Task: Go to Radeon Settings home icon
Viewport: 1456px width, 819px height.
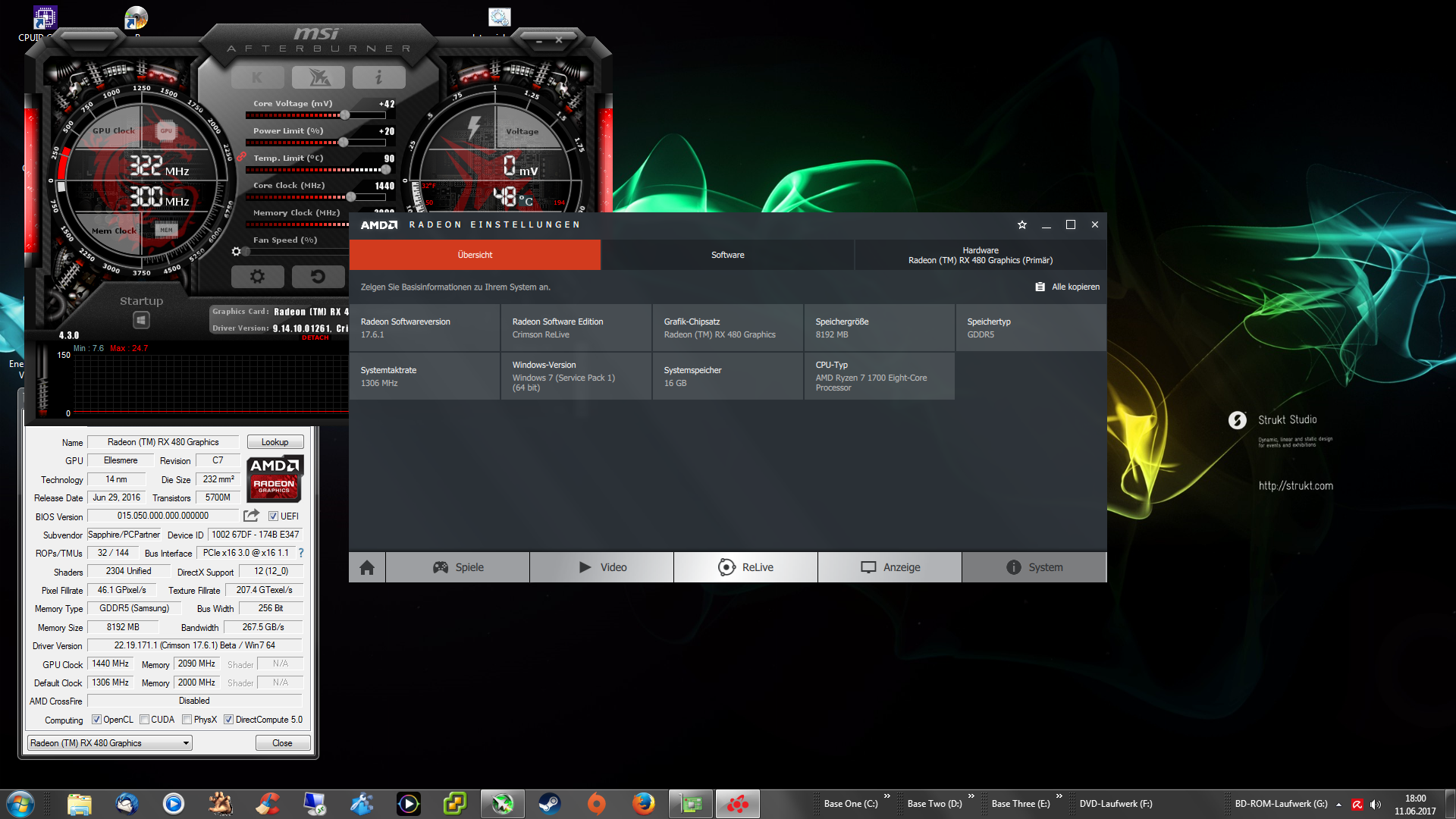Action: [367, 567]
